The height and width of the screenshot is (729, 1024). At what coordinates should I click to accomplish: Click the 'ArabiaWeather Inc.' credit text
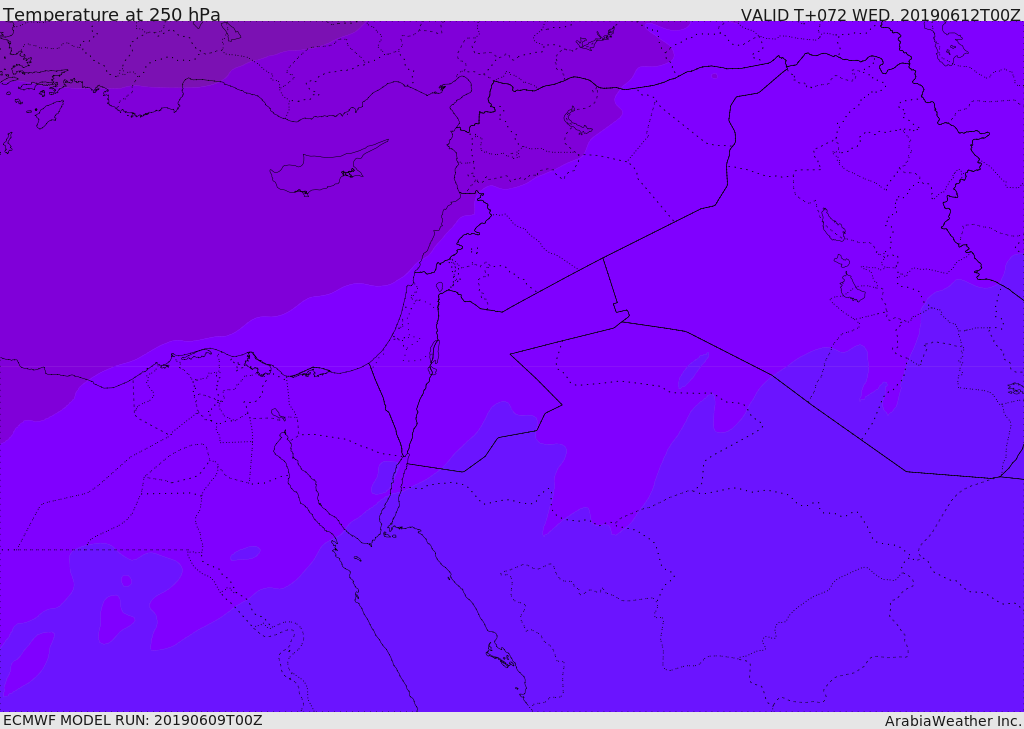(x=953, y=721)
